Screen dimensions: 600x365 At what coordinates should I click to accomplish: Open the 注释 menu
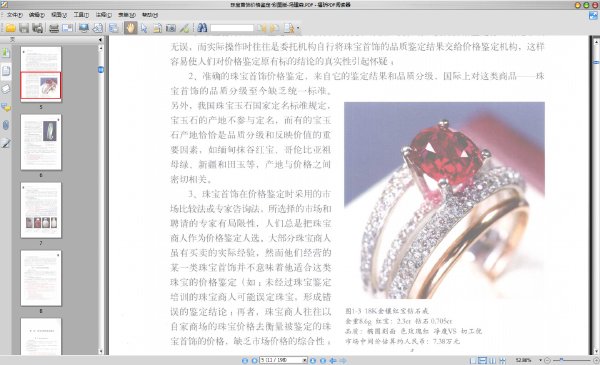103,15
